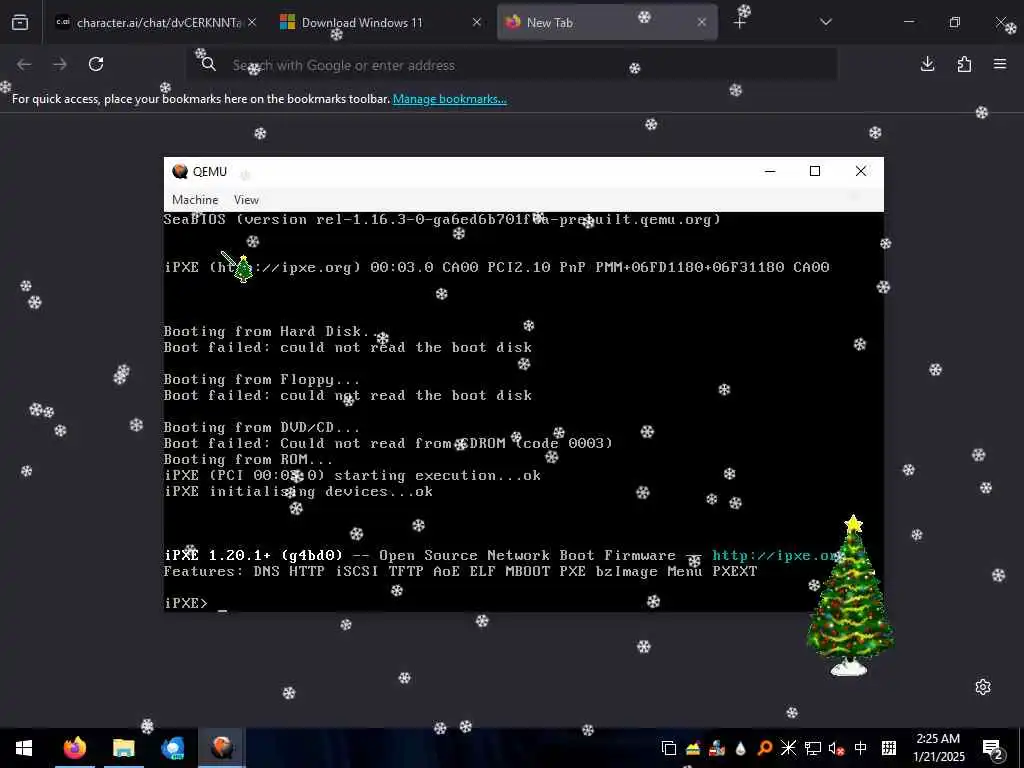Click the 'iPXE initialising devices...ok' line
Screen dimensions: 1024x768
(298, 491)
